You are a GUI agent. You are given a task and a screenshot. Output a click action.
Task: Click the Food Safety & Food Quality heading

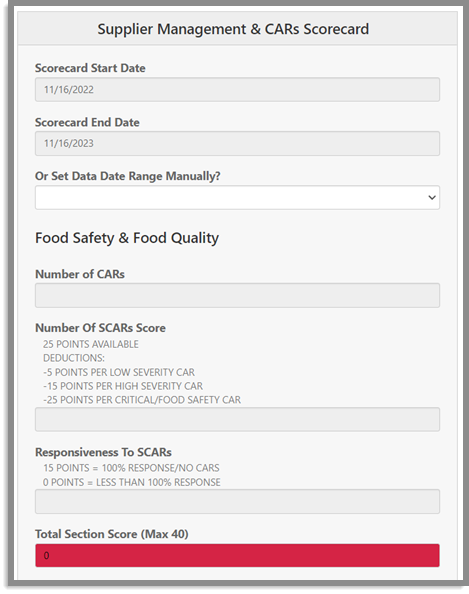pos(127,238)
